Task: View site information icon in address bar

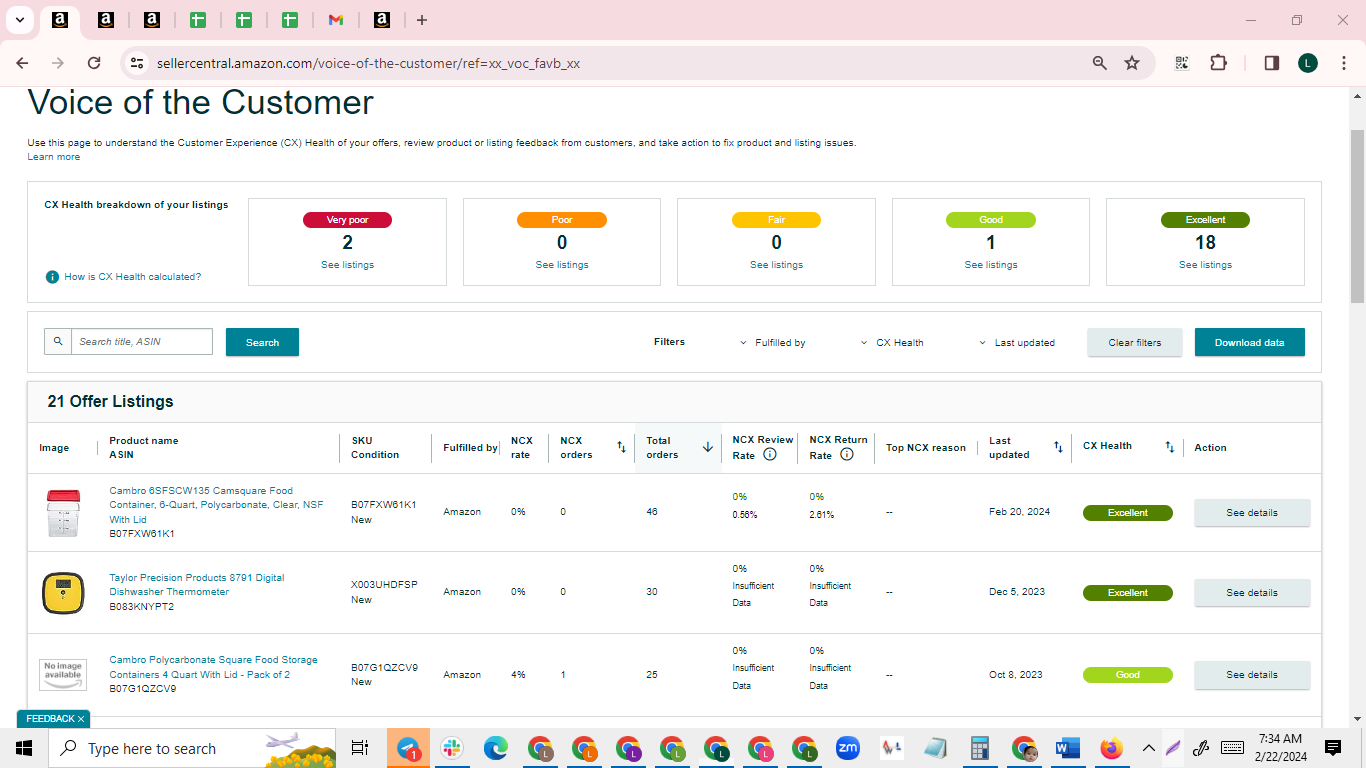Action: coord(138,63)
